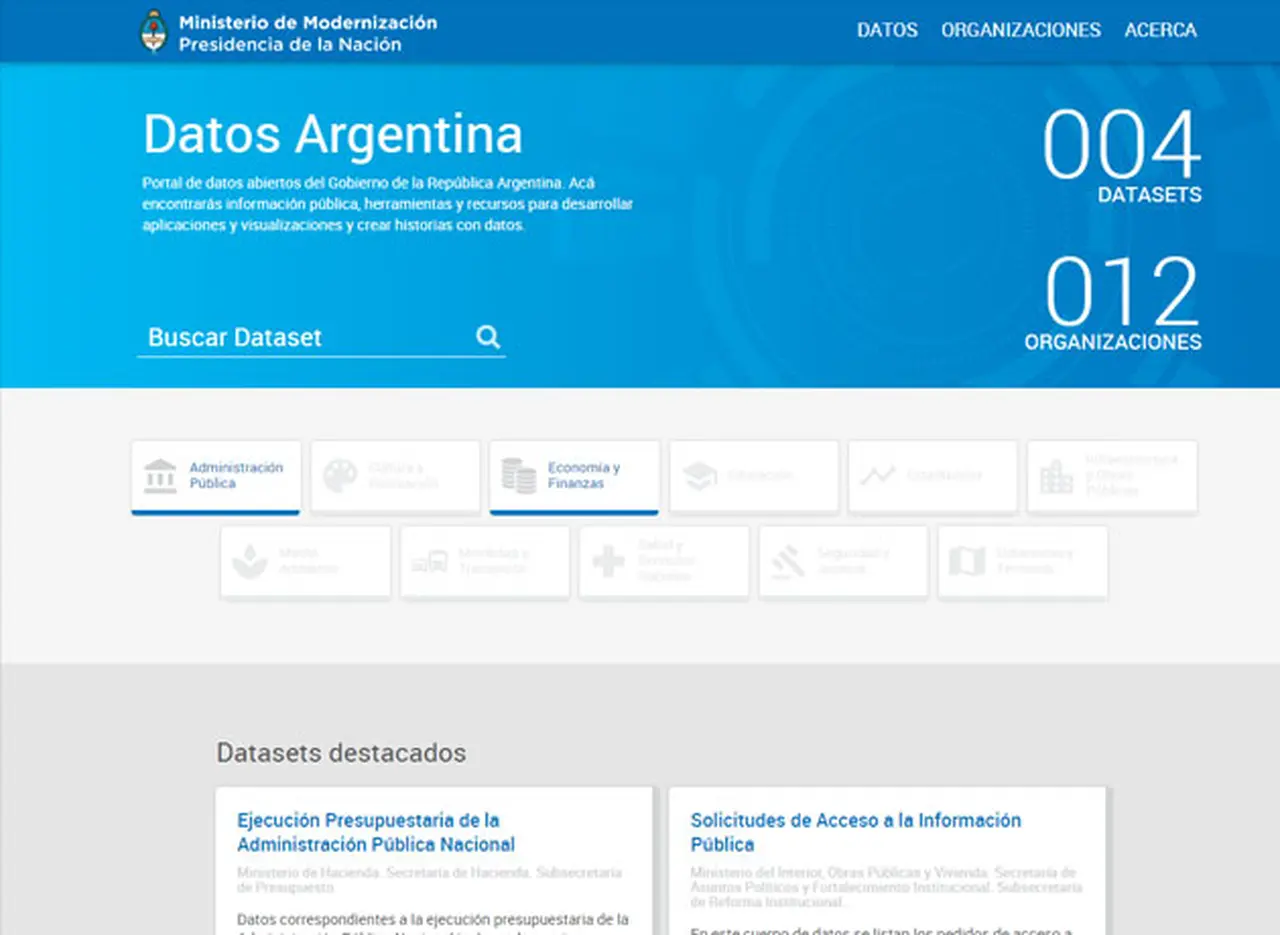Click the Datasets destacados heading
The height and width of the screenshot is (935, 1280).
(x=341, y=752)
